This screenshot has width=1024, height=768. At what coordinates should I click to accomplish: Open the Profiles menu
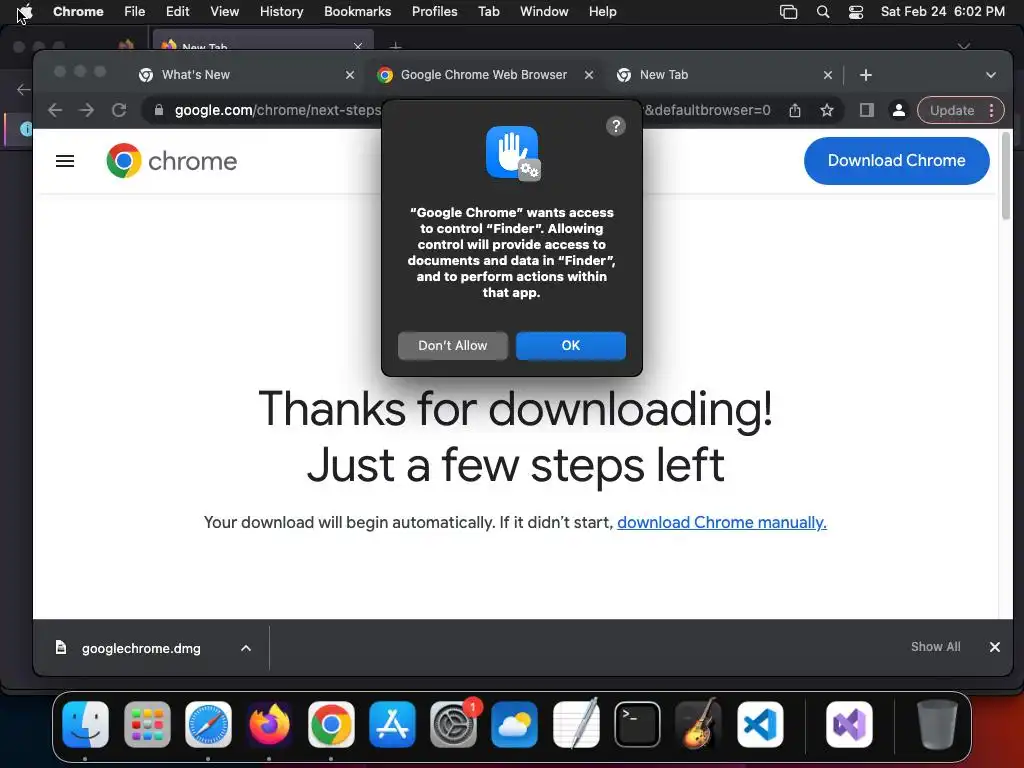[x=434, y=12]
